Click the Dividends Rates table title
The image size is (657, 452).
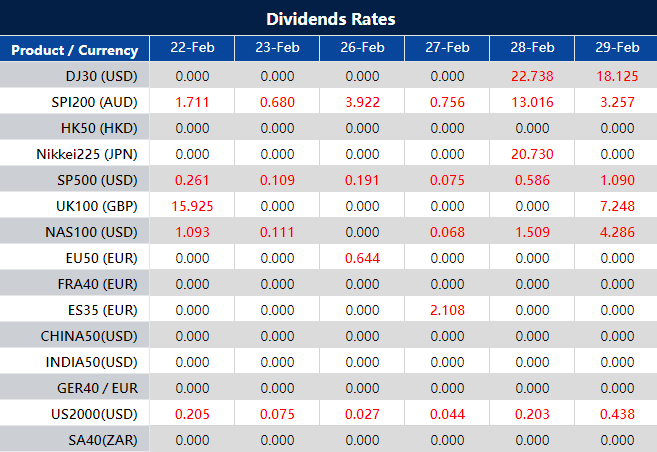click(x=330, y=19)
